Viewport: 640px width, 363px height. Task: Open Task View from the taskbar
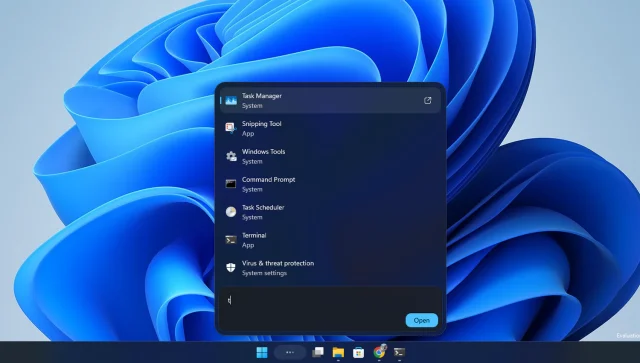tap(318, 352)
